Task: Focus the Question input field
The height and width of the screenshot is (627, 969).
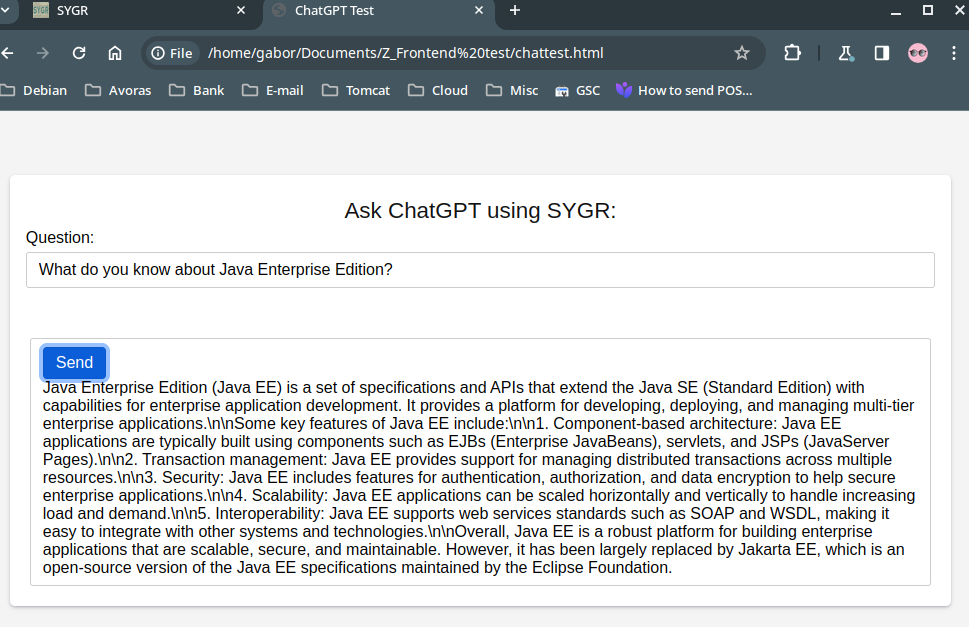Action: tap(480, 270)
